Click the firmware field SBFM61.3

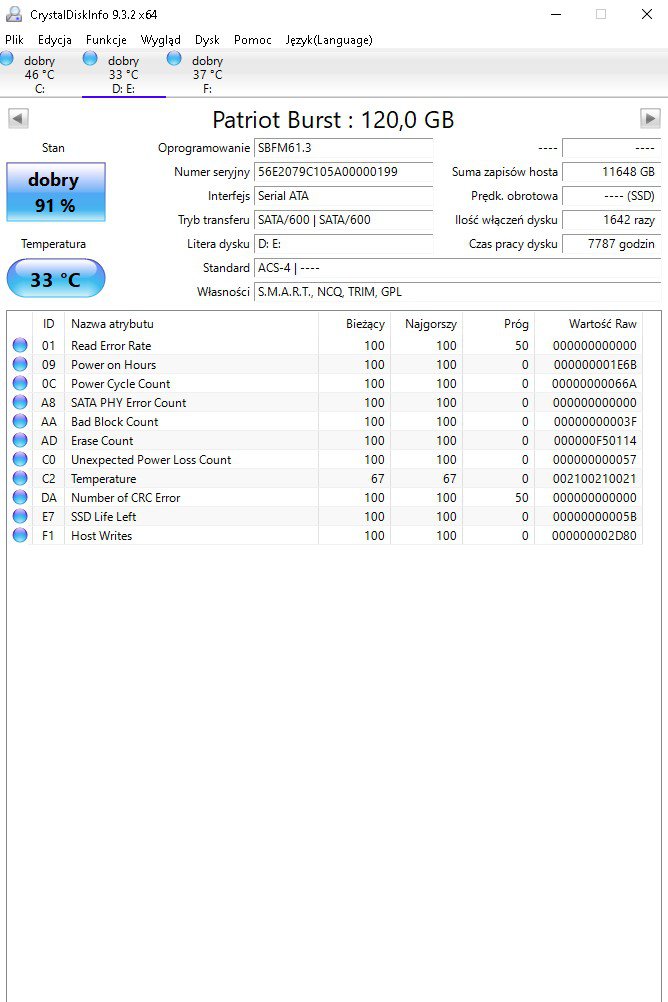[x=343, y=148]
